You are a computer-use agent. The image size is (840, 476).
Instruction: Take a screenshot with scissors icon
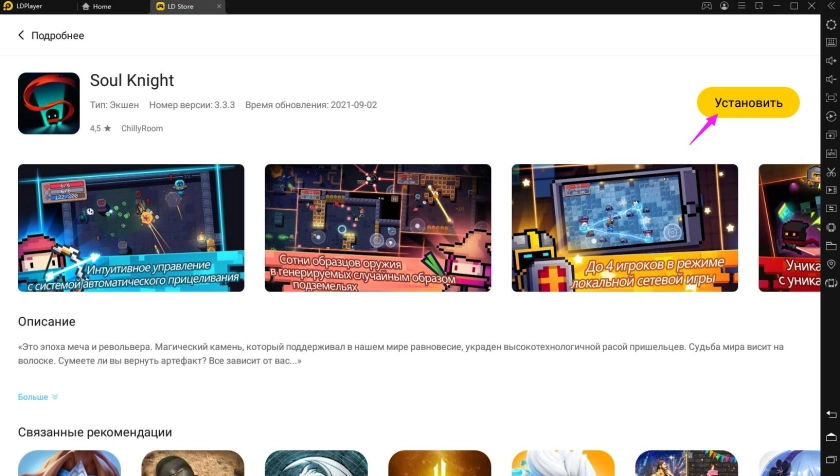tap(831, 172)
